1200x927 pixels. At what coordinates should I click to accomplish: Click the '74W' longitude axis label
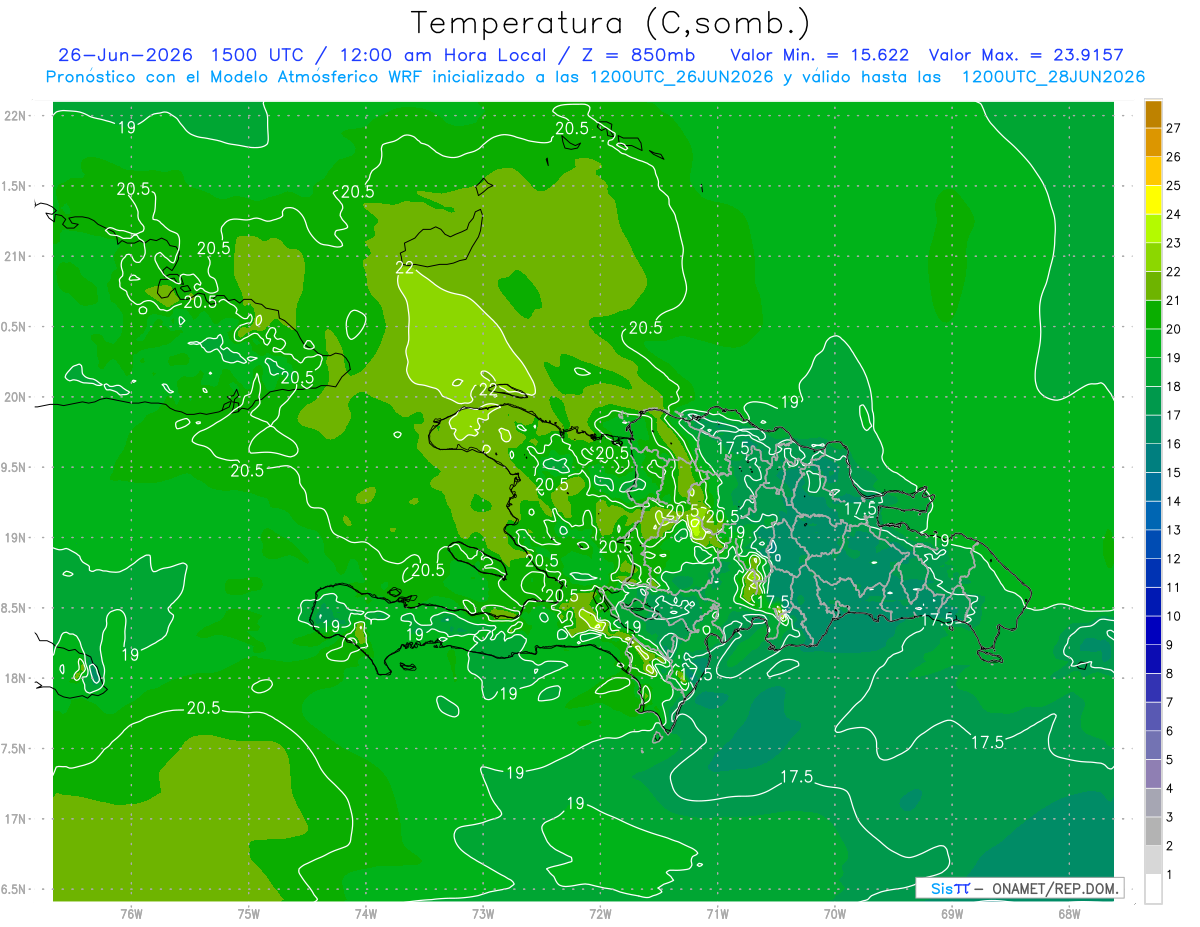click(x=366, y=913)
